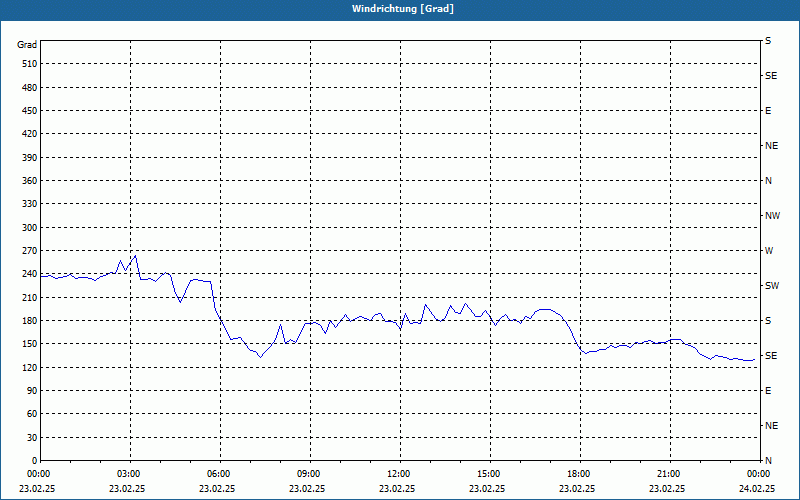This screenshot has width=800, height=500.
Task: Click the SW compass label
Action: pos(772,286)
